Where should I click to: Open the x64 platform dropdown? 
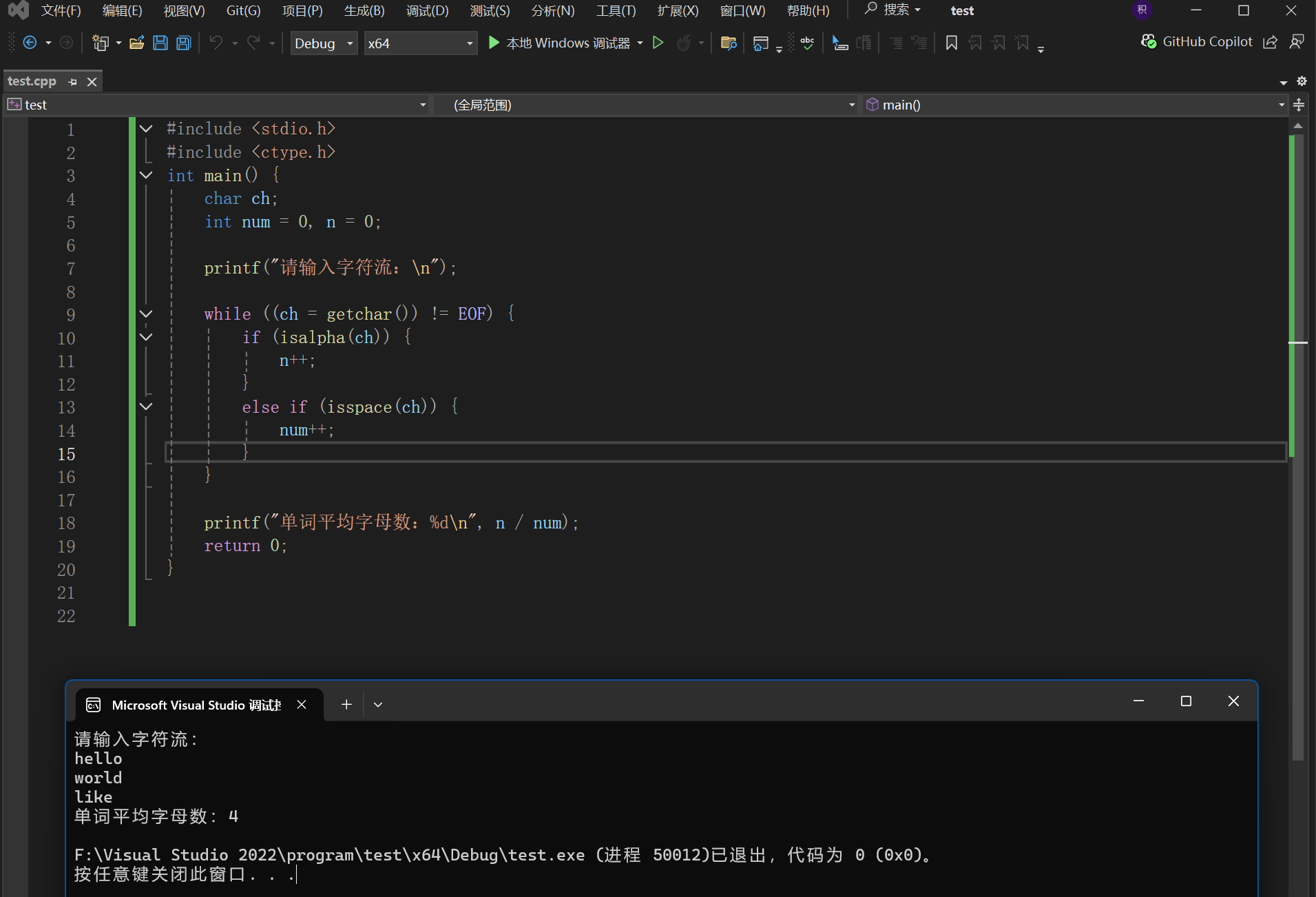(x=420, y=43)
